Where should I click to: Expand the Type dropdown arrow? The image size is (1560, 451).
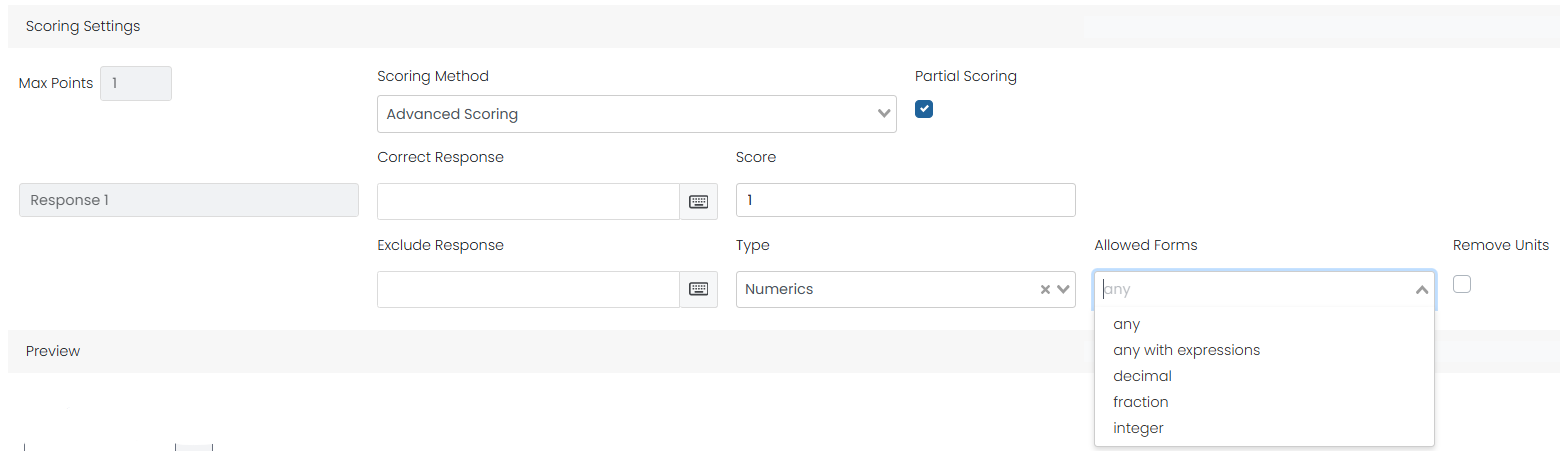(x=1062, y=289)
